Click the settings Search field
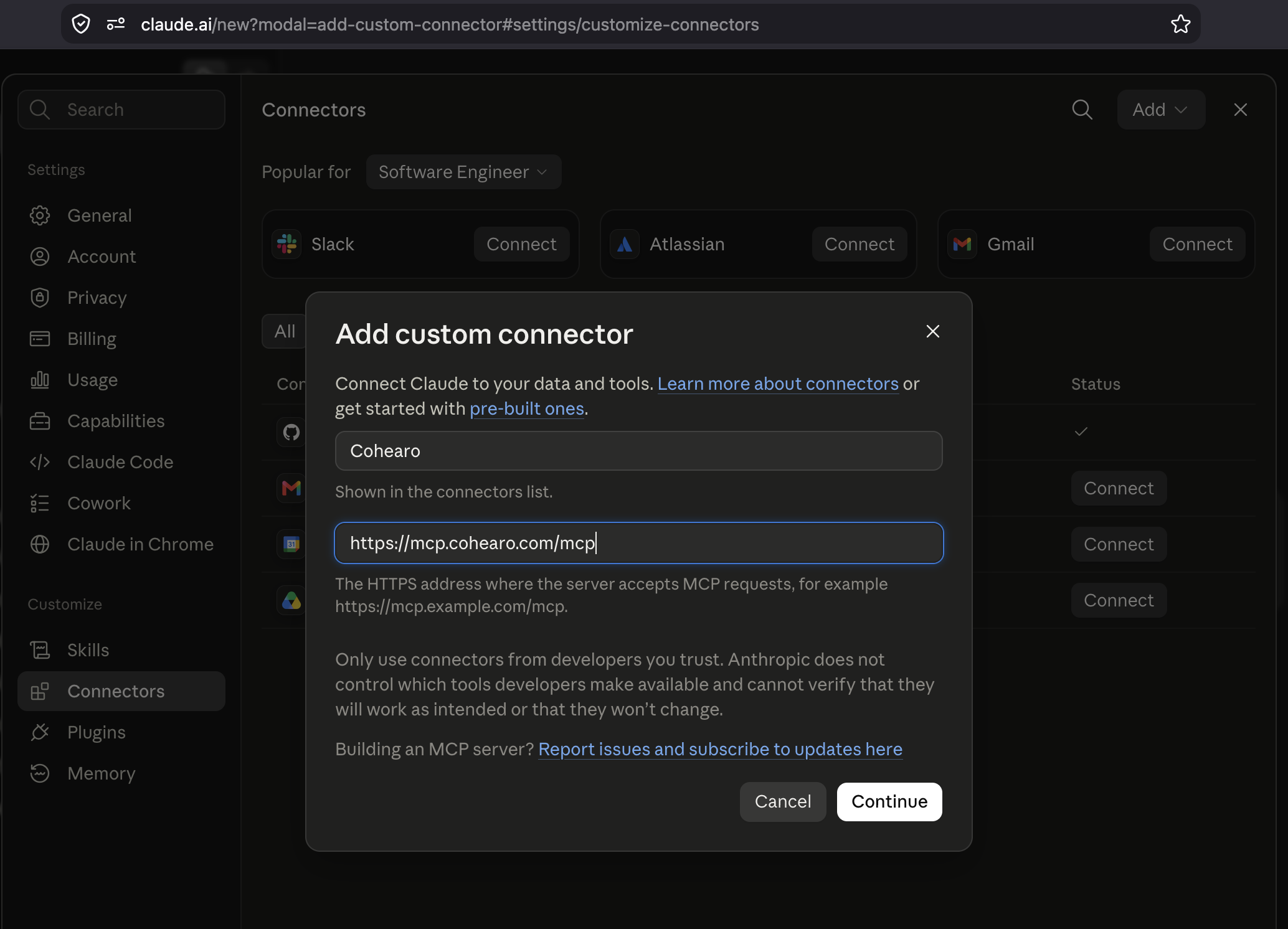 (x=121, y=110)
